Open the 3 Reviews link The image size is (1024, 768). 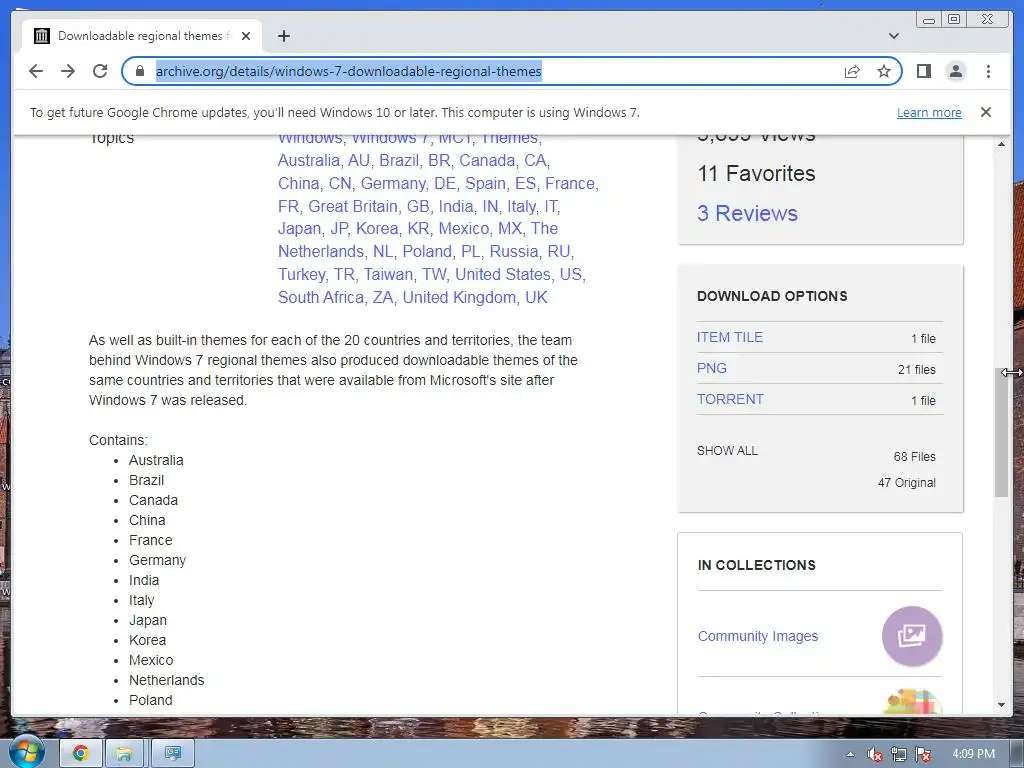747,214
